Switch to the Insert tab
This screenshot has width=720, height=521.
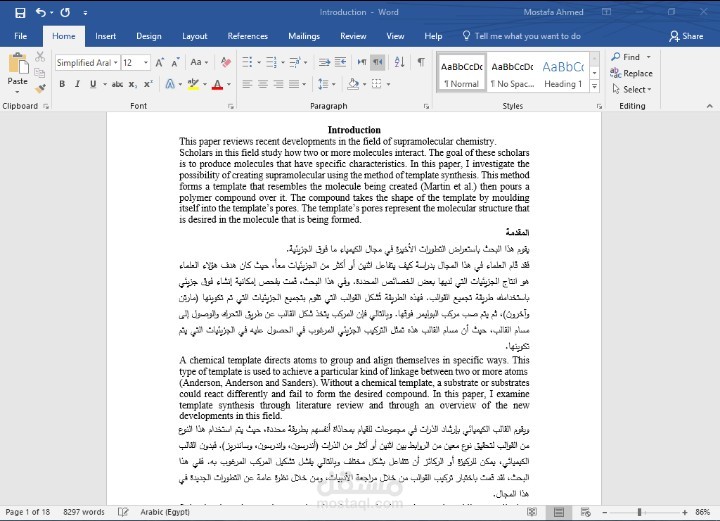coord(106,36)
